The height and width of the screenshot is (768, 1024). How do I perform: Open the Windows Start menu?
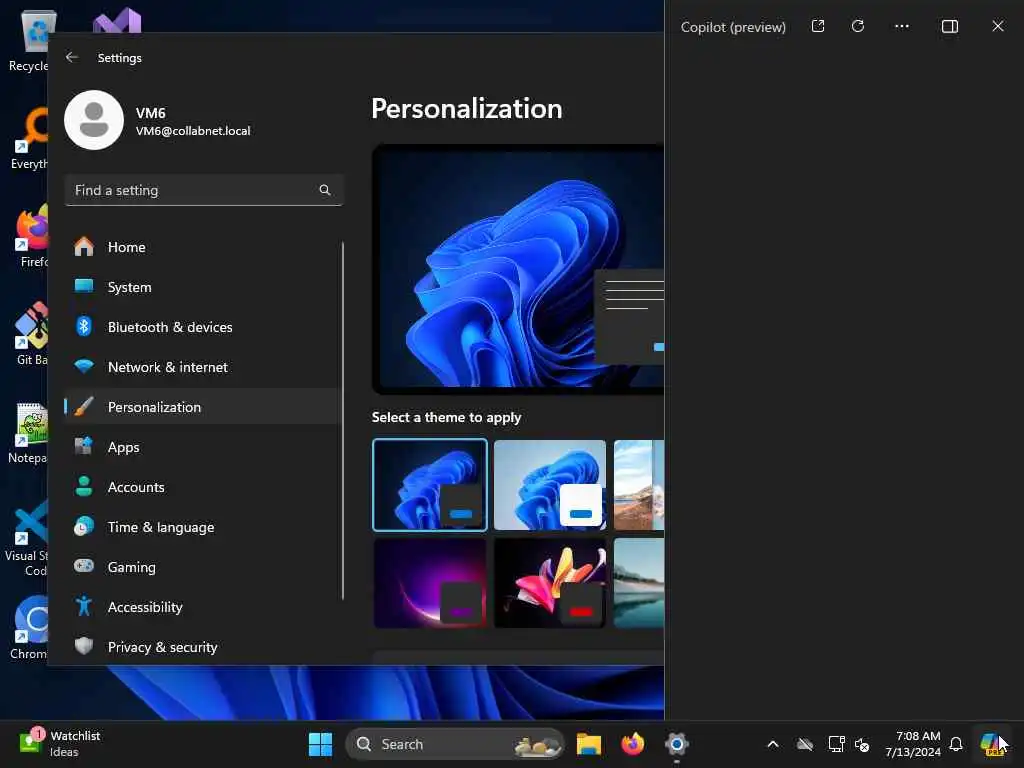320,744
